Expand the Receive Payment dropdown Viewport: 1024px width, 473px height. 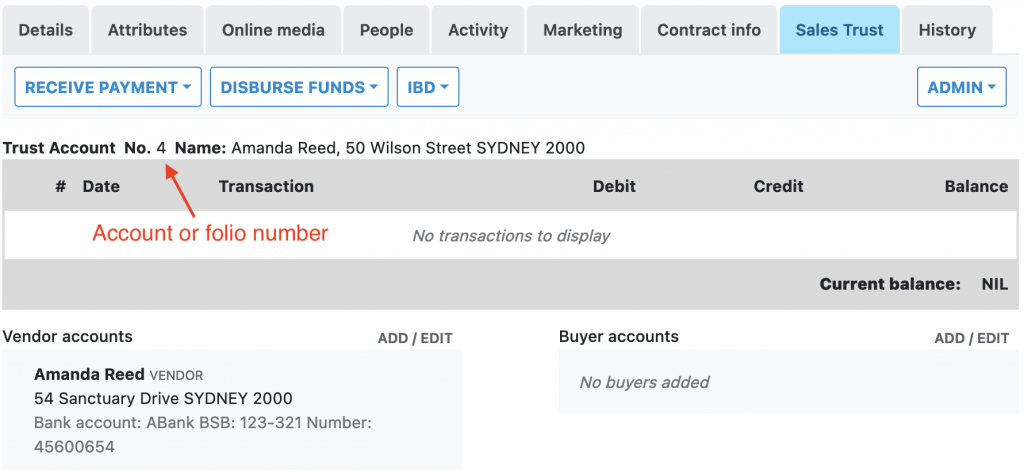coord(108,87)
